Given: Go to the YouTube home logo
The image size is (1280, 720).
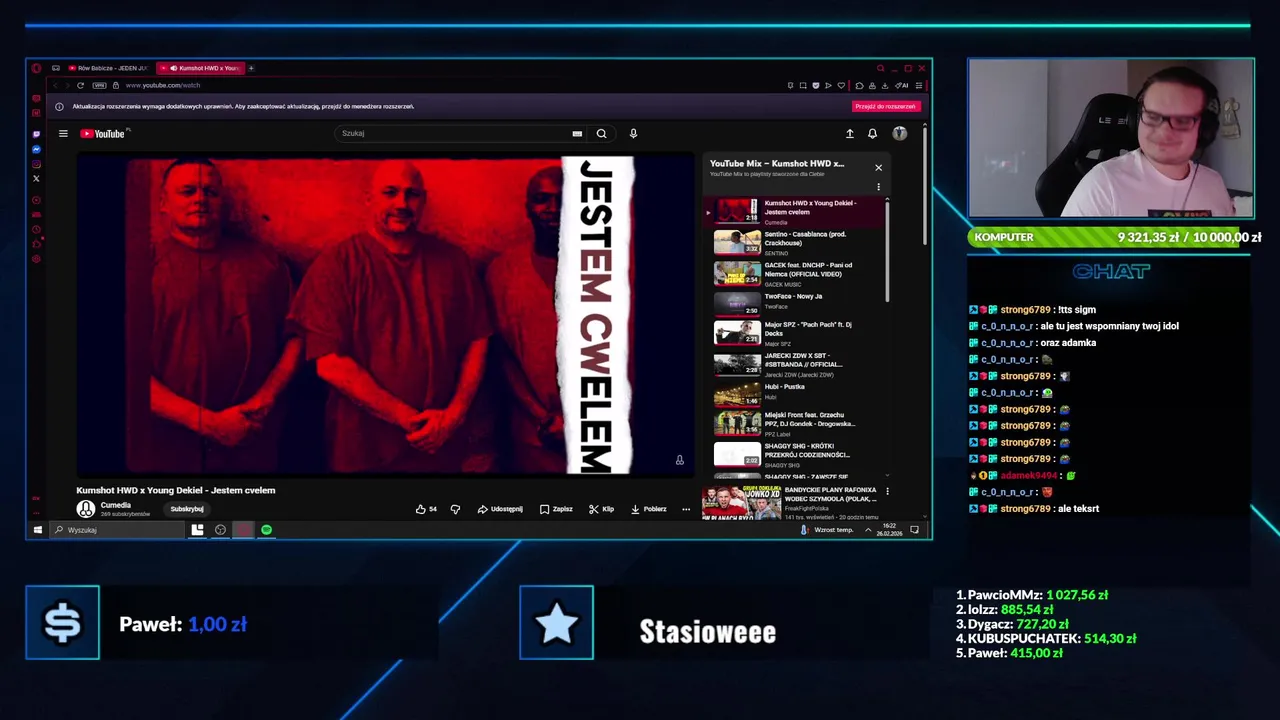Looking at the screenshot, I should tap(102, 133).
